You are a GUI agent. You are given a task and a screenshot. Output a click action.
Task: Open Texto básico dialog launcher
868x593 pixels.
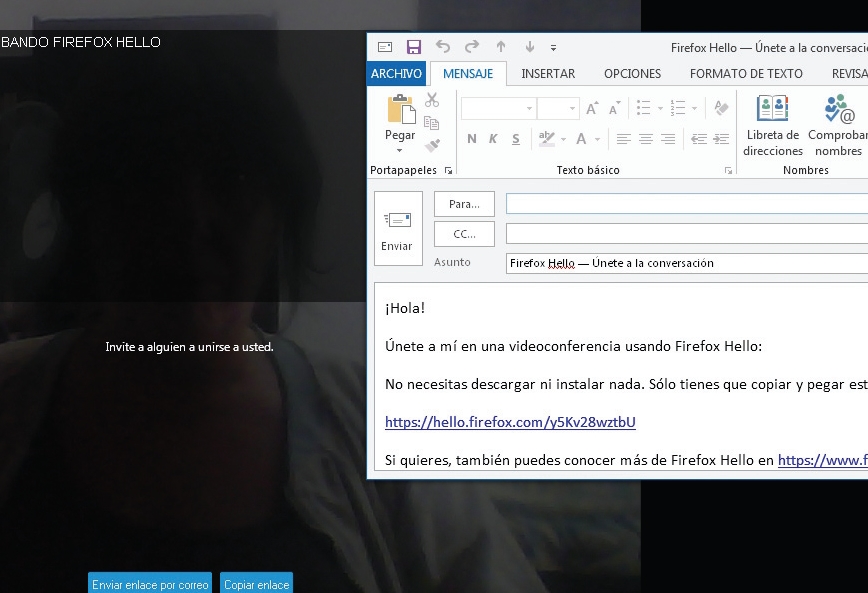pos(728,171)
